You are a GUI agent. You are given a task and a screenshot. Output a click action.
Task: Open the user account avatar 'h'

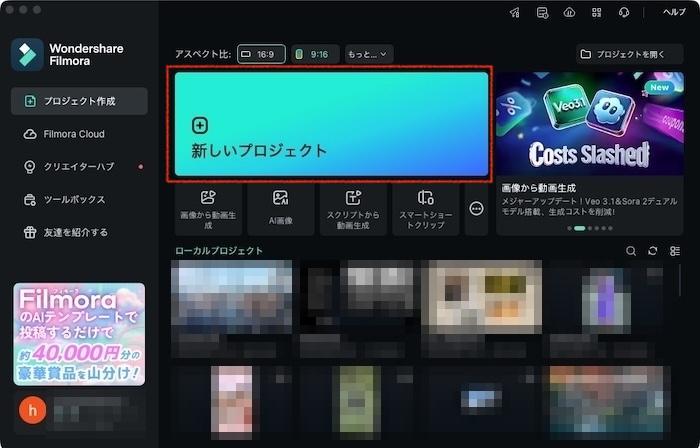33,410
